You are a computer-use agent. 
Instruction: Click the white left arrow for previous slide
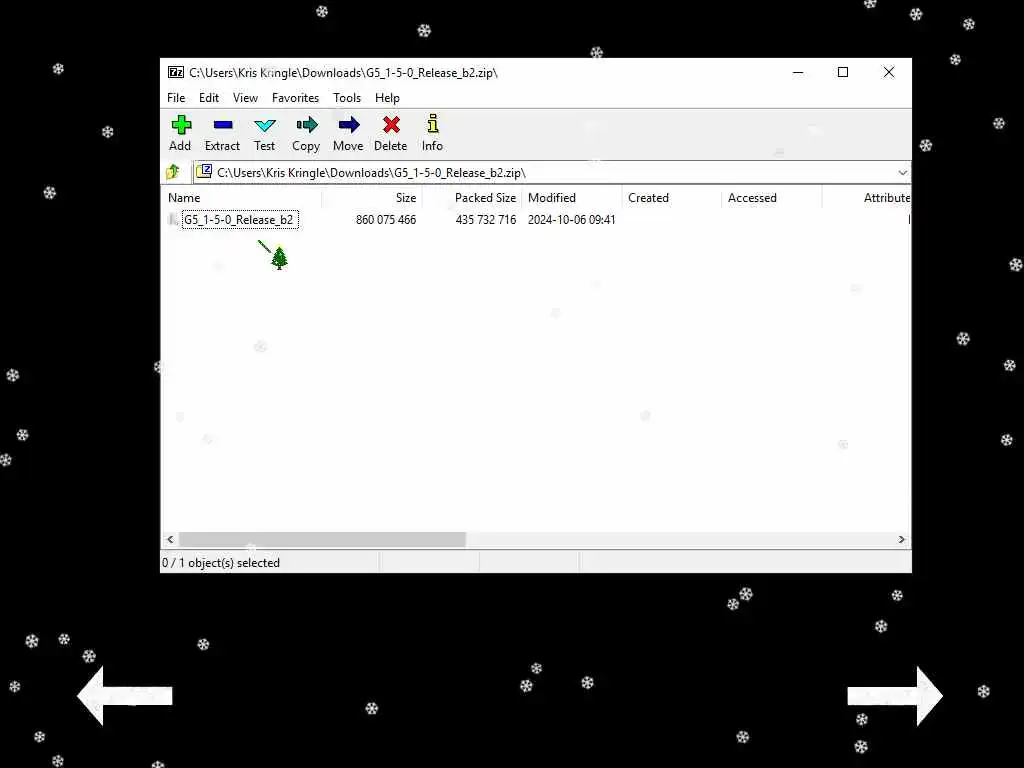point(125,696)
